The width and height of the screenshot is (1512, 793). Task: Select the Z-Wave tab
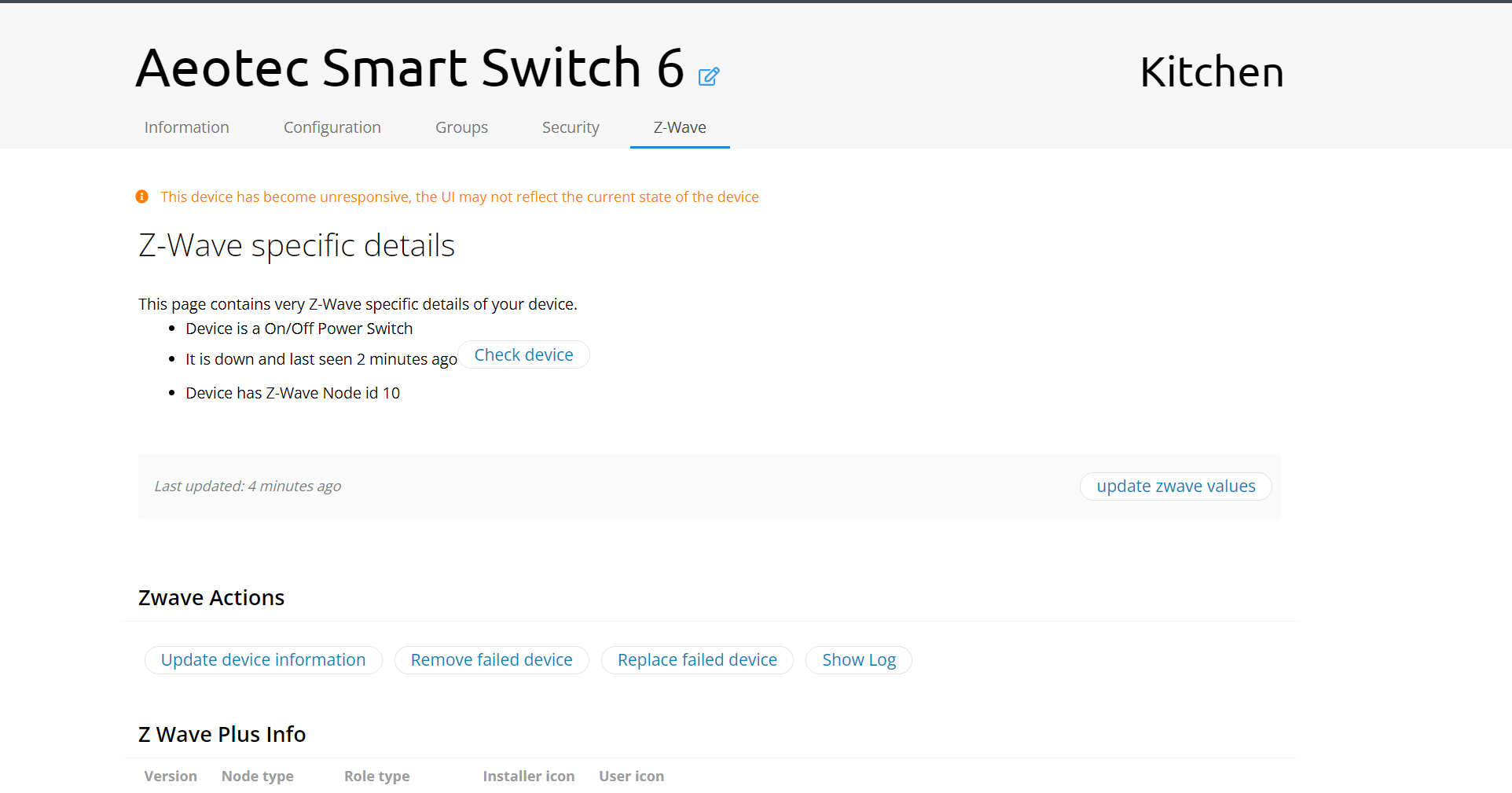pos(679,127)
